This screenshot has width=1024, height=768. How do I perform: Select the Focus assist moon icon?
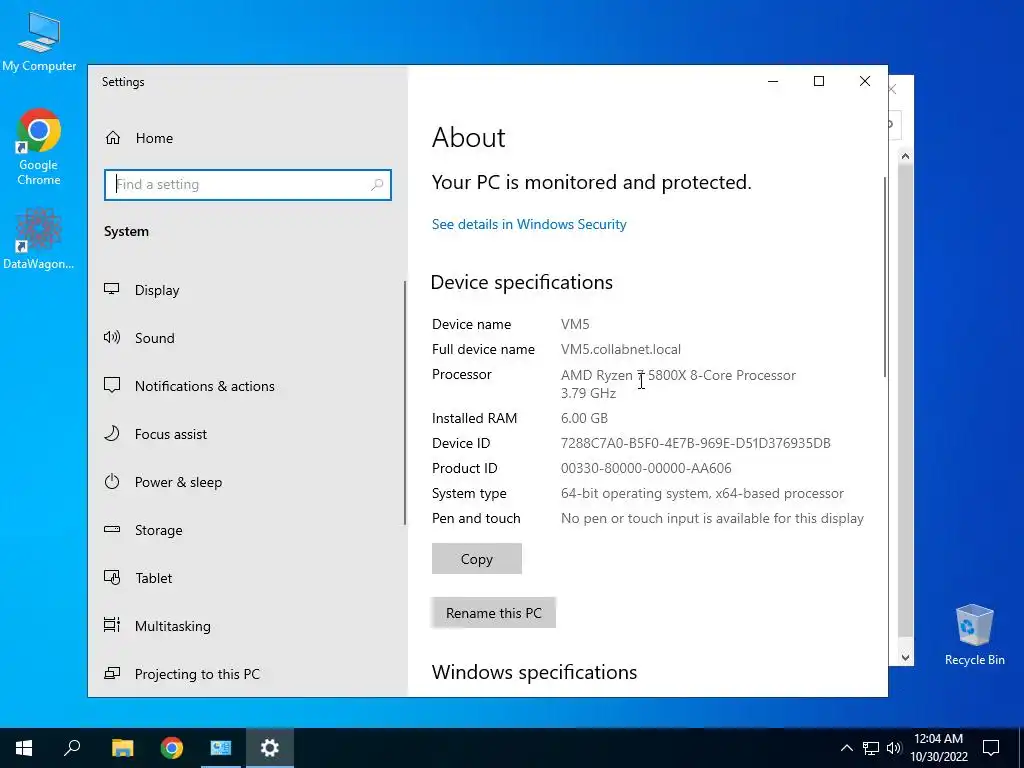coord(112,434)
